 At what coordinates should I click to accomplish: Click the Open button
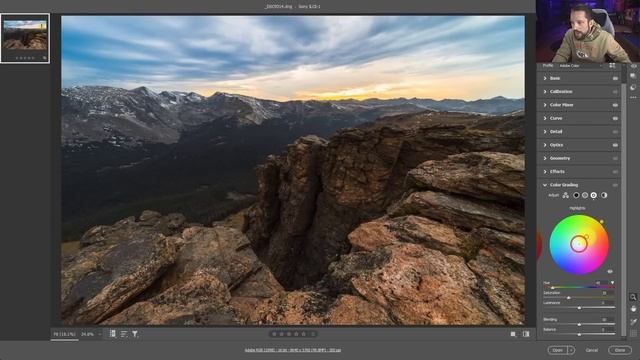[x=558, y=350]
